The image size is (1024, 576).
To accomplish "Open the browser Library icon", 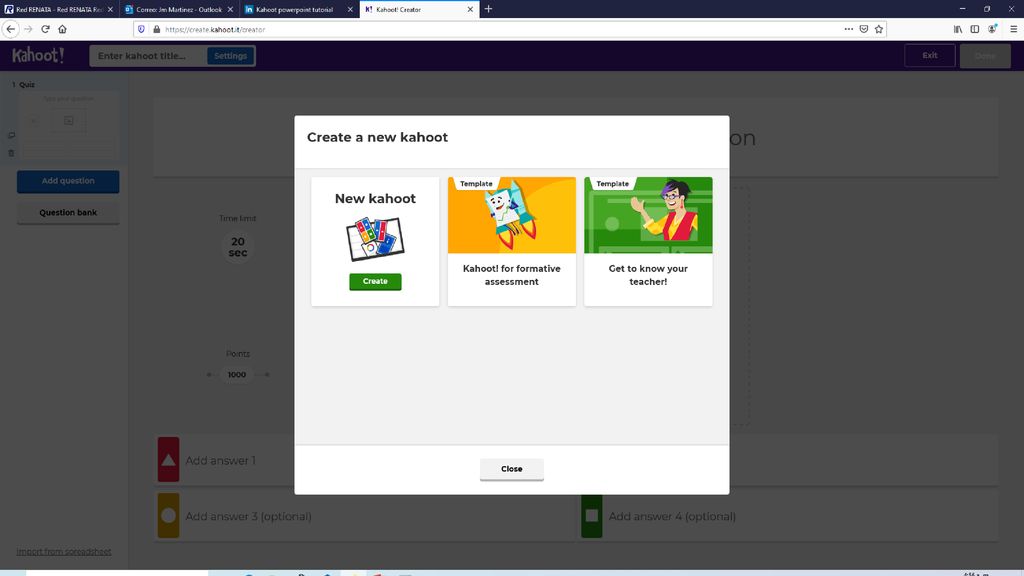I will point(957,29).
